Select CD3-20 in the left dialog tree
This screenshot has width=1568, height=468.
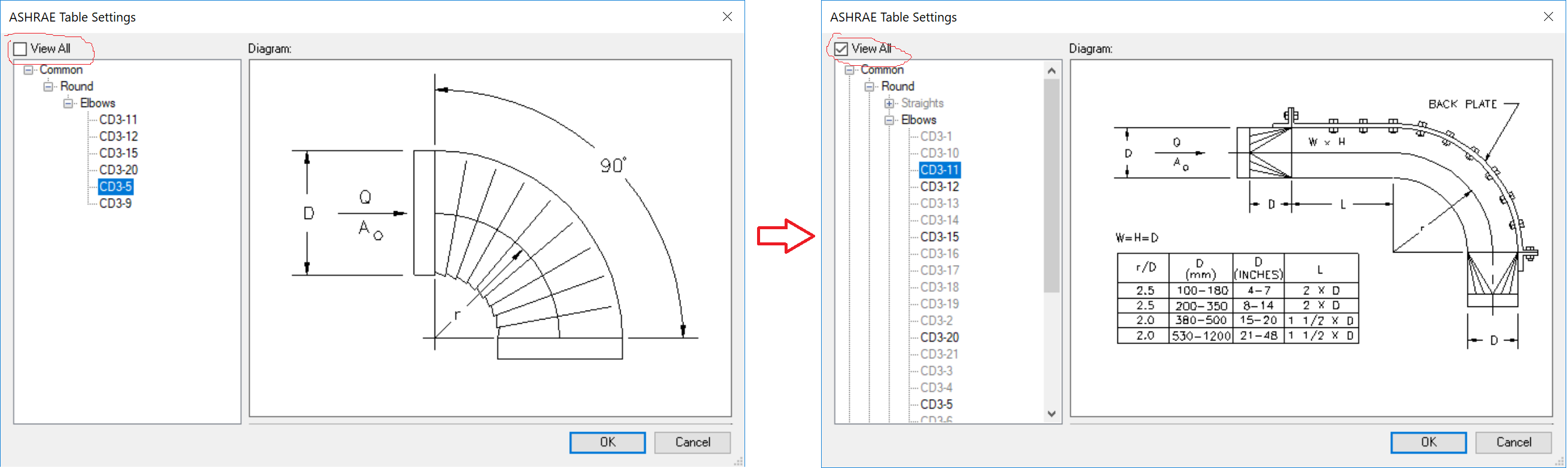tap(118, 170)
